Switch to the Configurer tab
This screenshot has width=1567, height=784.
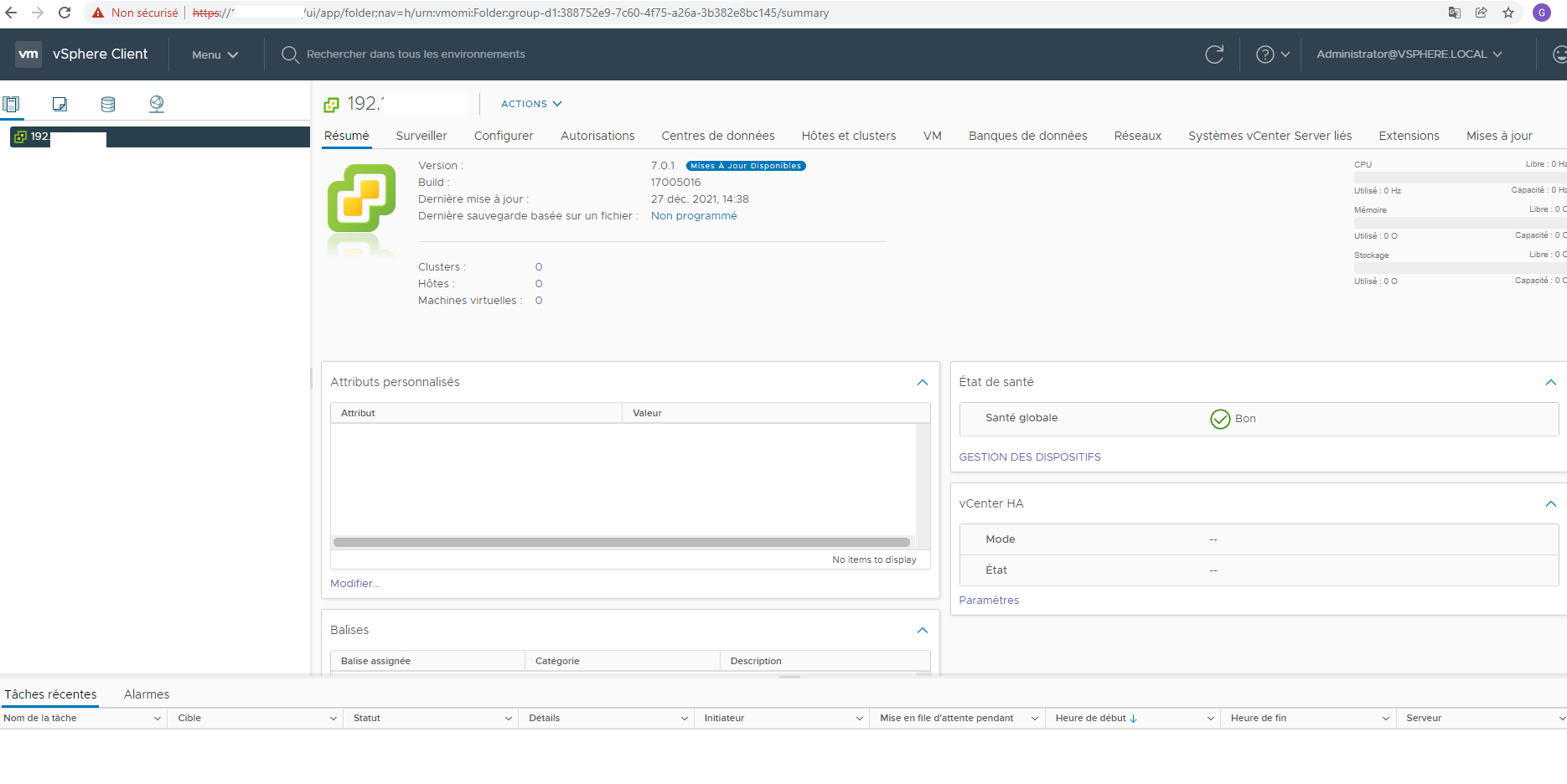click(x=504, y=136)
